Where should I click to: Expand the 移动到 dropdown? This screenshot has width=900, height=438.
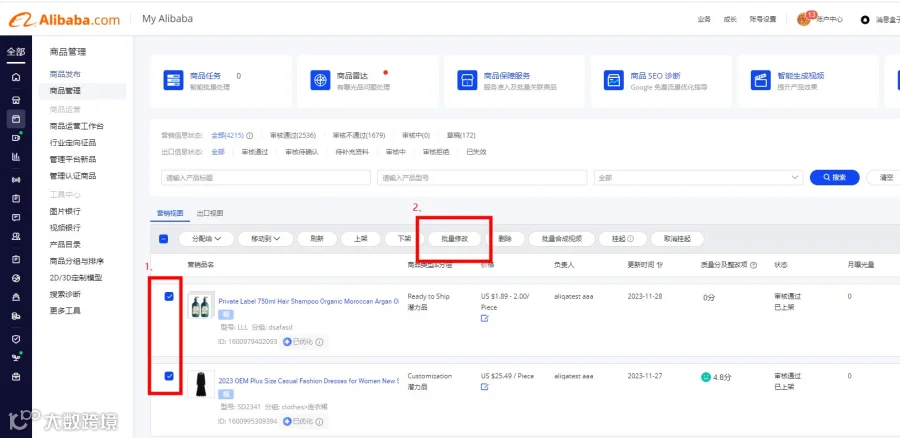[x=265, y=239]
